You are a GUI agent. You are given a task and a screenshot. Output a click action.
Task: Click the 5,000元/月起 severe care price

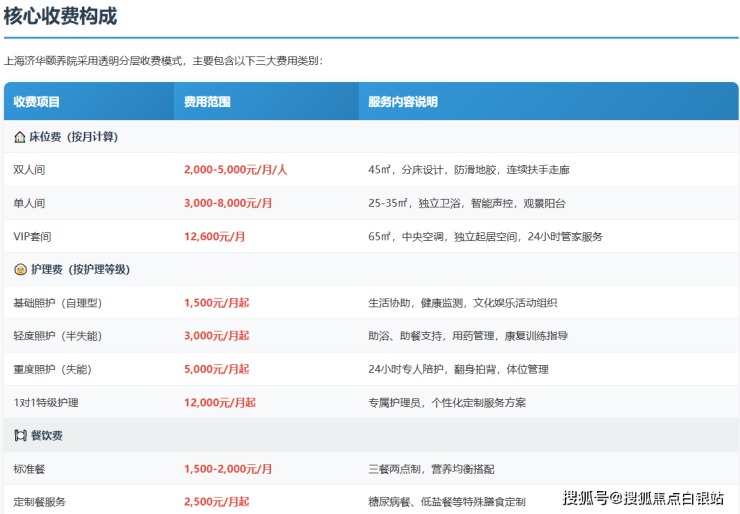pos(216,369)
